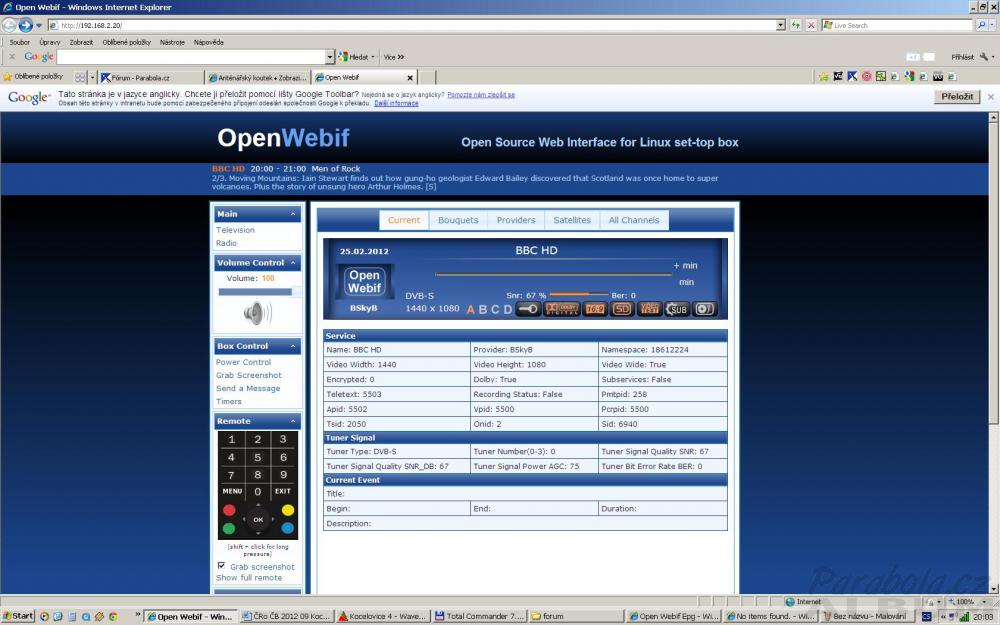Open the Television link
The image size is (1000, 625).
click(235, 230)
